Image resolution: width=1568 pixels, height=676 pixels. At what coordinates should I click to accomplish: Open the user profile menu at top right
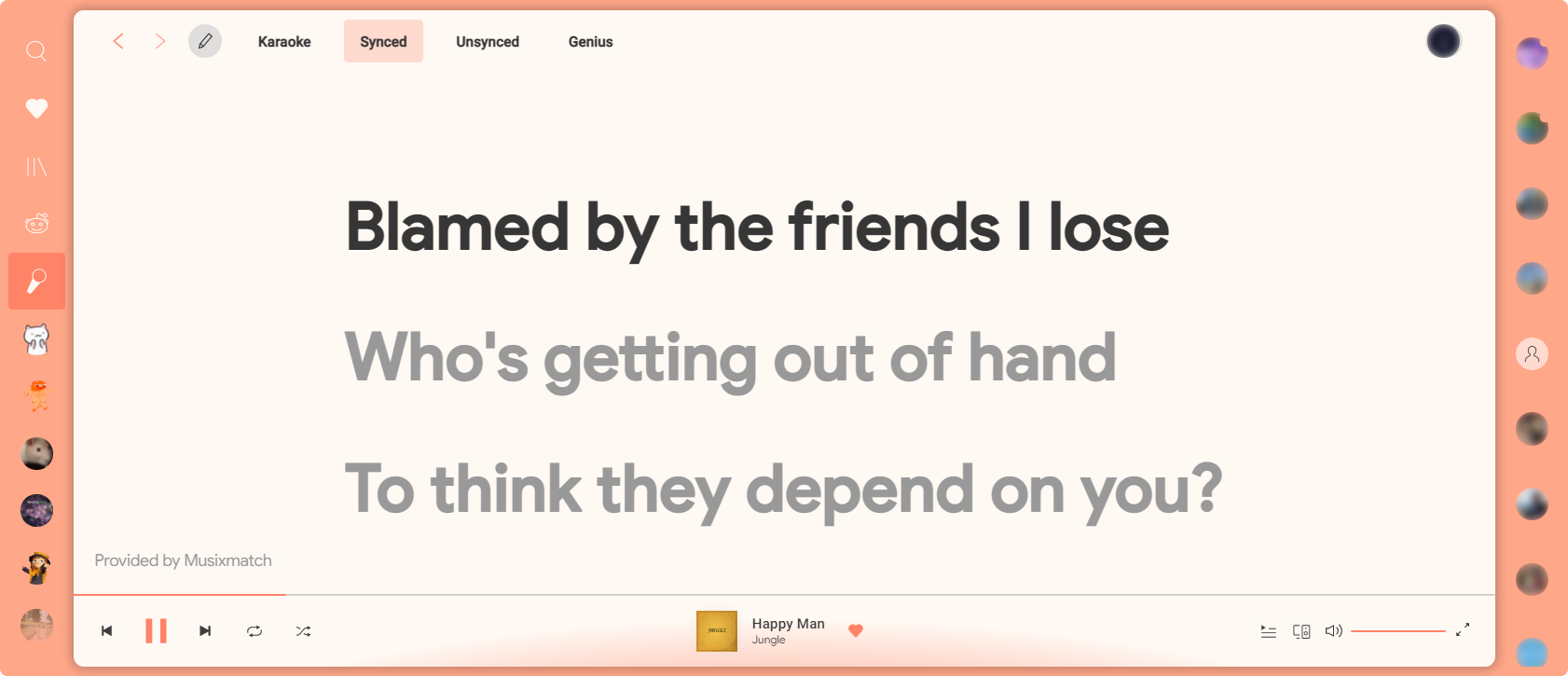(1443, 41)
